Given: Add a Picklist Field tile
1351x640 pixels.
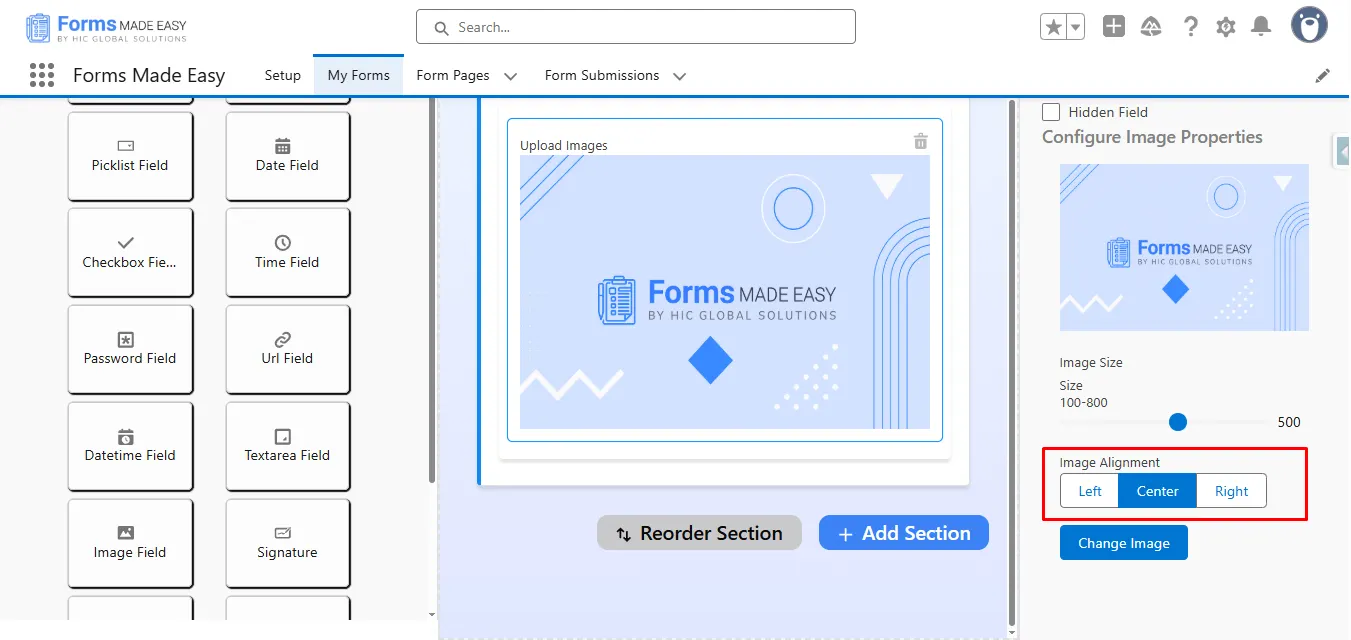Looking at the screenshot, I should (x=130, y=156).
